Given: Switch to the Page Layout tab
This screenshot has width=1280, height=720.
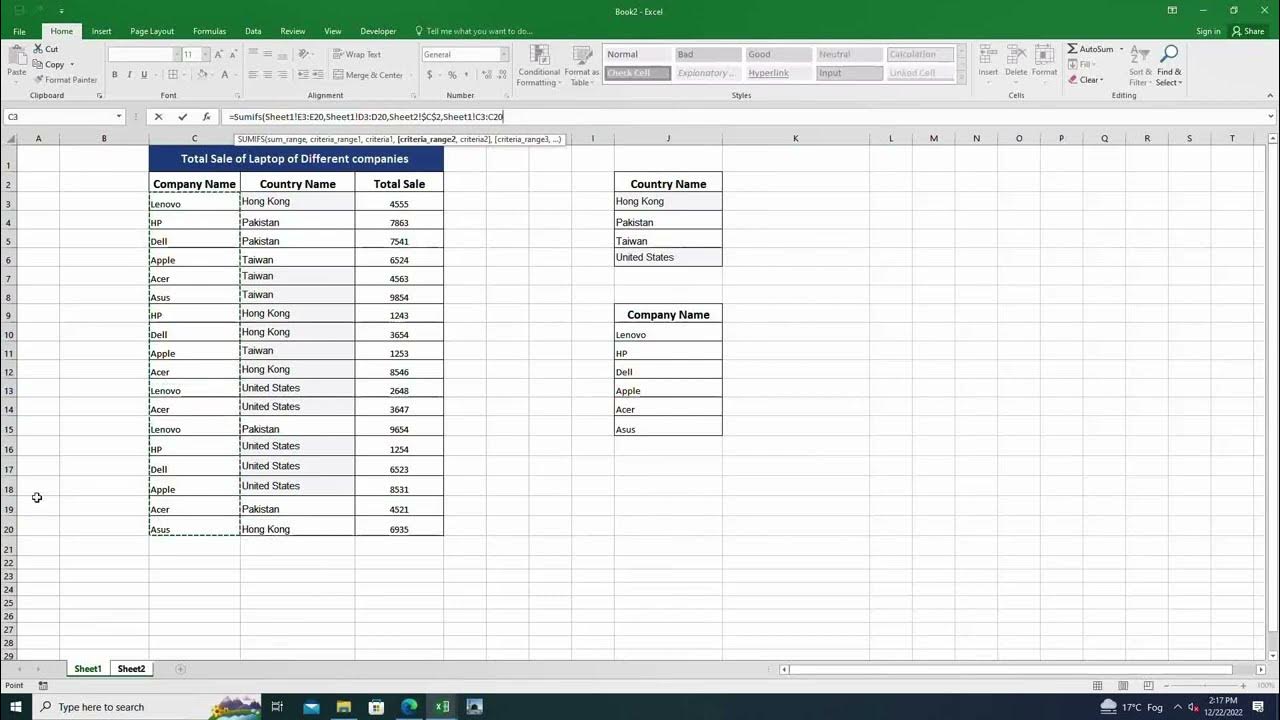Looking at the screenshot, I should point(152,31).
